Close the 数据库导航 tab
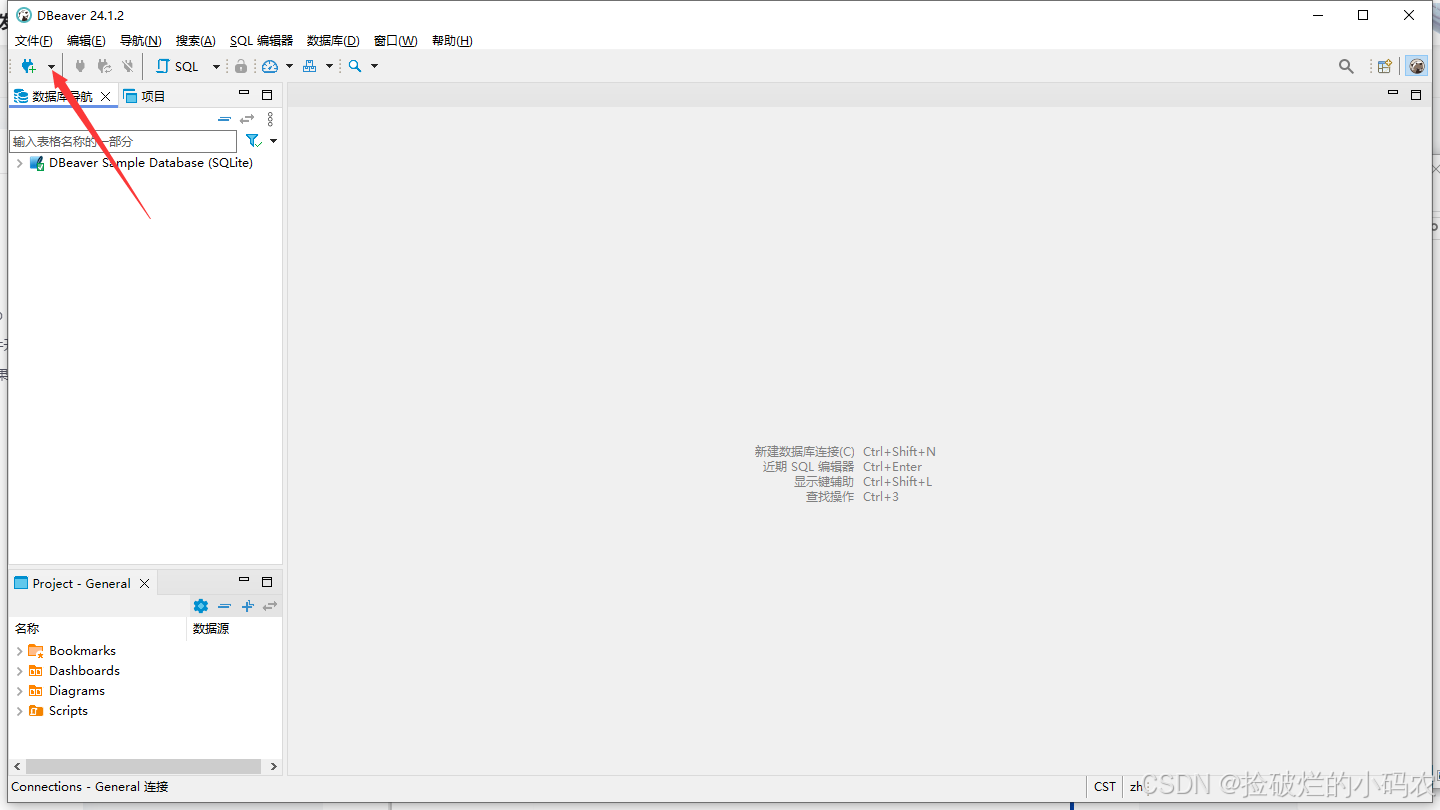 pos(106,97)
